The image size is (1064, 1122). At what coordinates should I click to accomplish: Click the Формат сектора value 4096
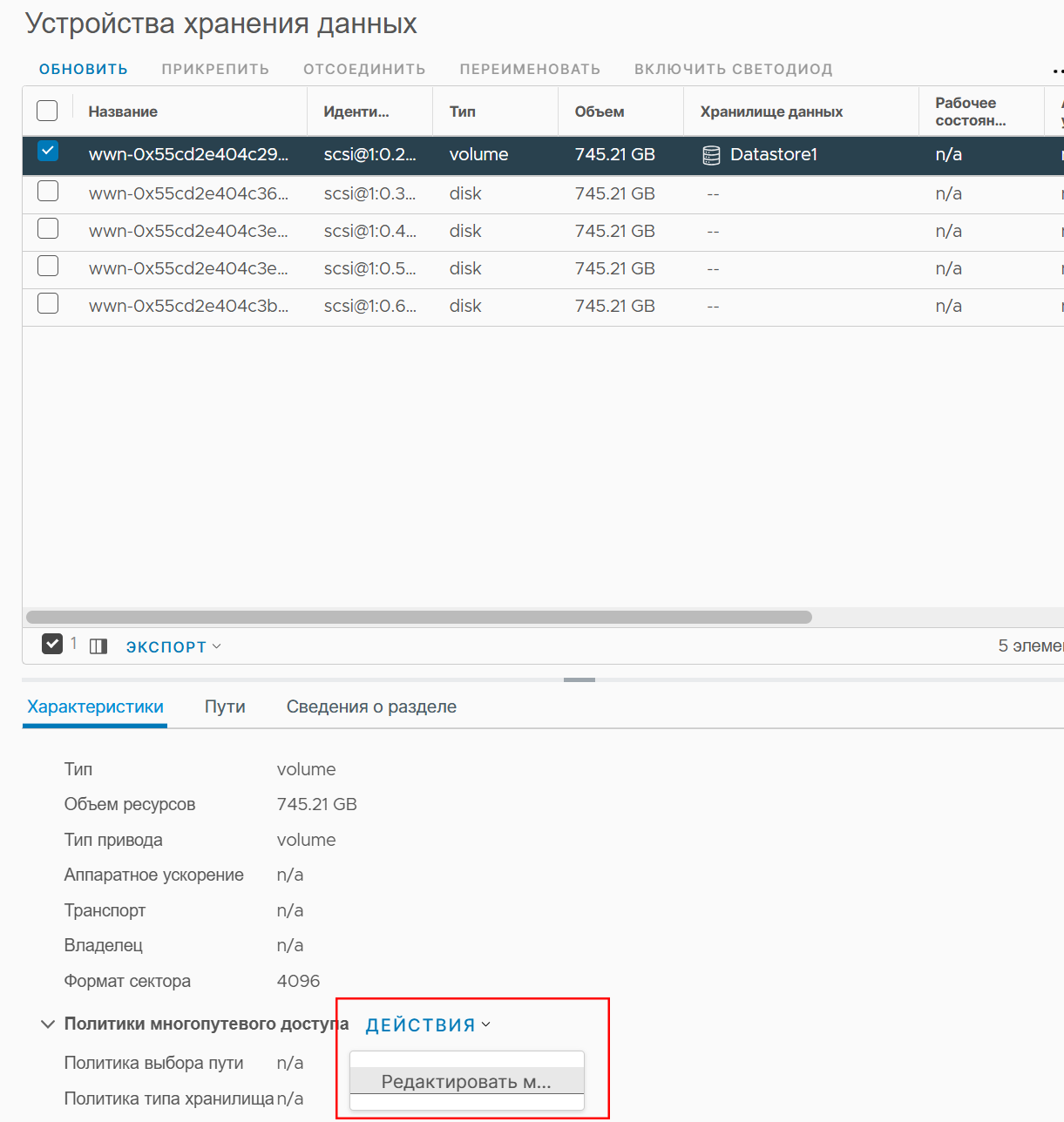pos(298,981)
